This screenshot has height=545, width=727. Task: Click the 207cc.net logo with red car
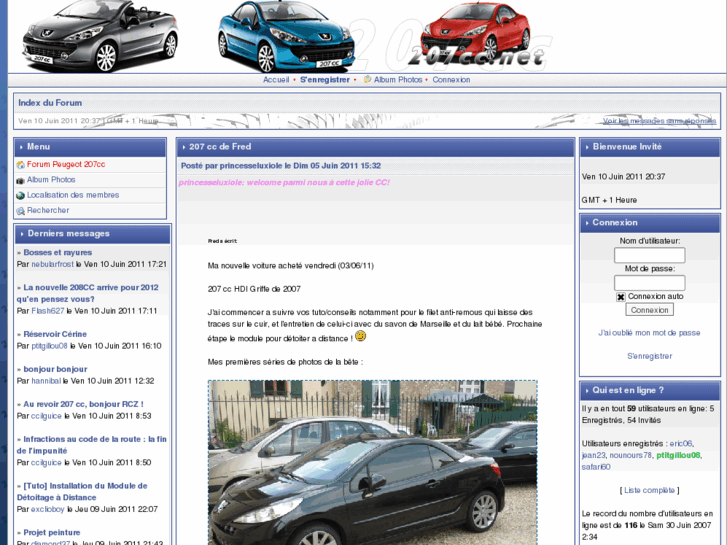tap(476, 36)
